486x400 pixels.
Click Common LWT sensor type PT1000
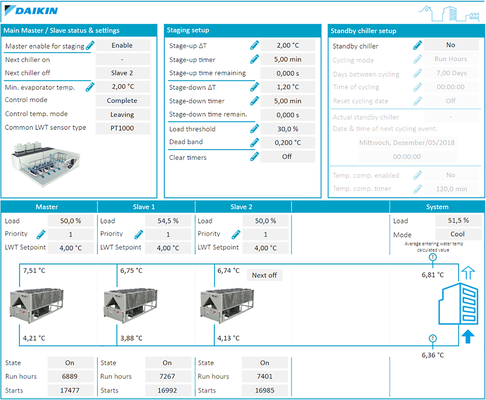pyautogui.click(x=123, y=128)
